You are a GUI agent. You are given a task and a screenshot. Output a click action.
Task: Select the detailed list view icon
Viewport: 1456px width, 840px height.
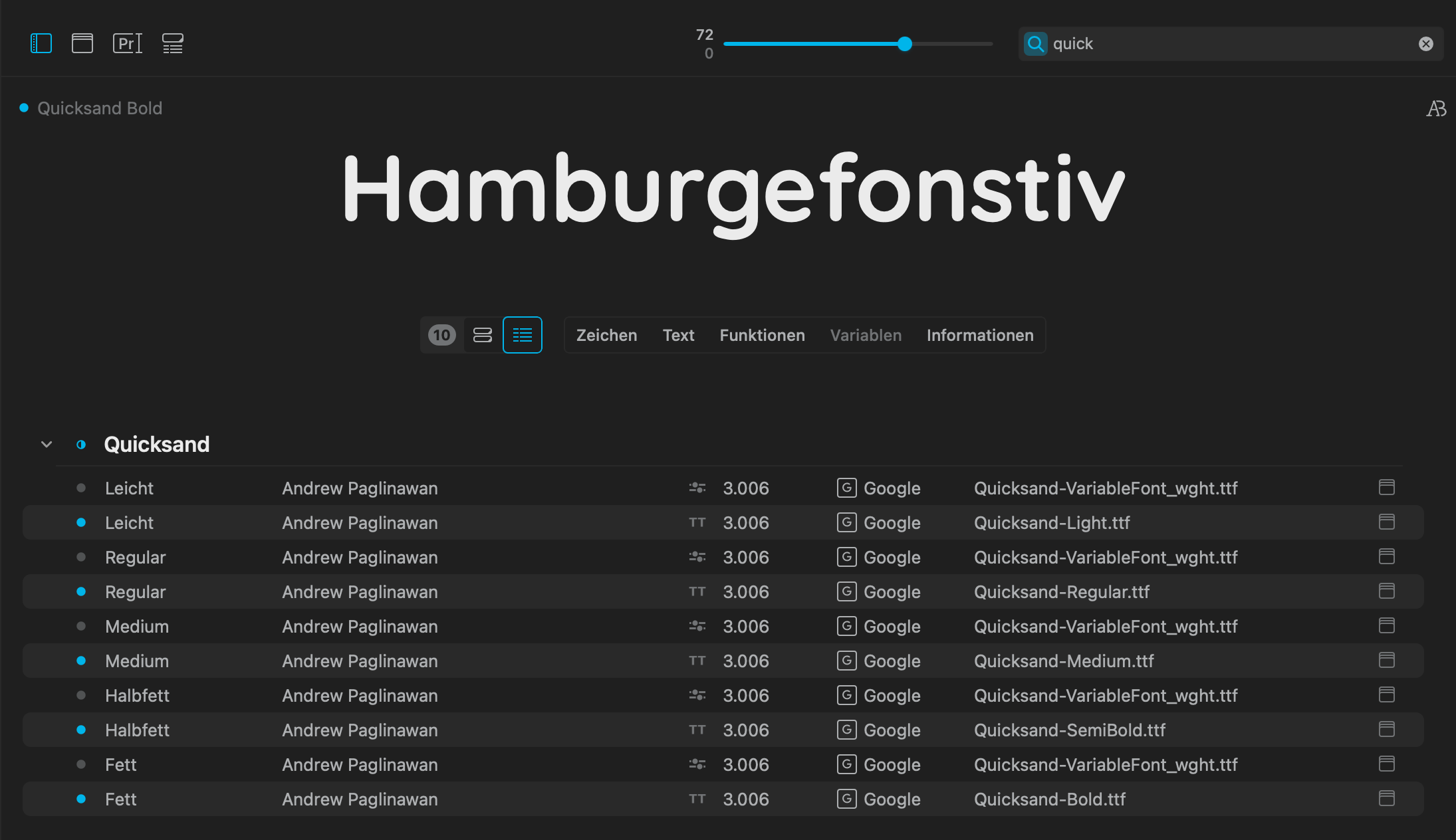click(523, 335)
